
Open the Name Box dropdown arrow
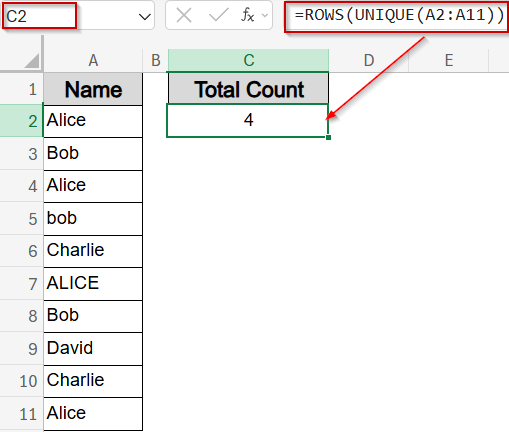coord(145,16)
